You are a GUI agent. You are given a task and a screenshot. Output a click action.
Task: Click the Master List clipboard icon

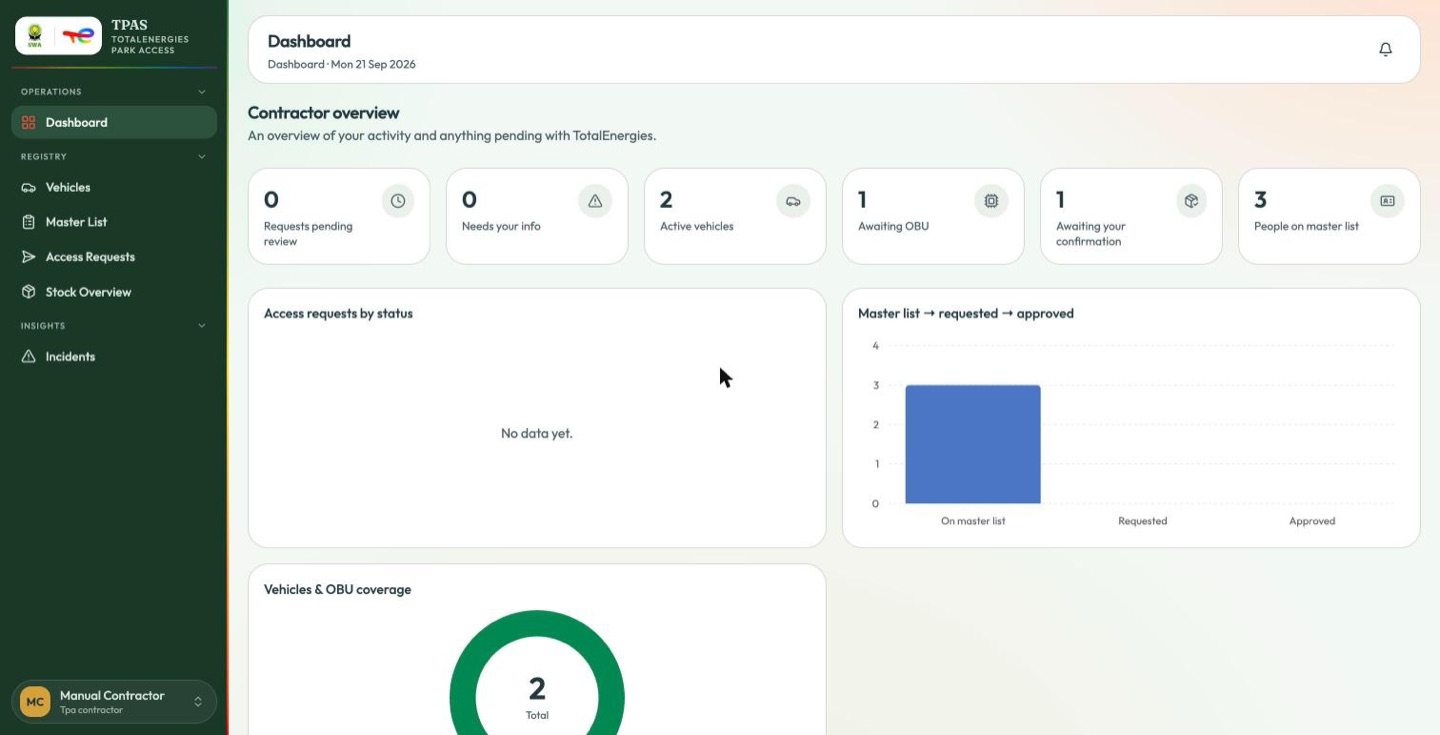pyautogui.click(x=28, y=222)
